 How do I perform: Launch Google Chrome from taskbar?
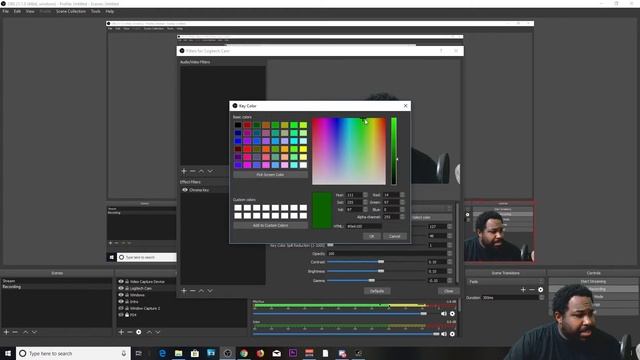tap(244, 353)
